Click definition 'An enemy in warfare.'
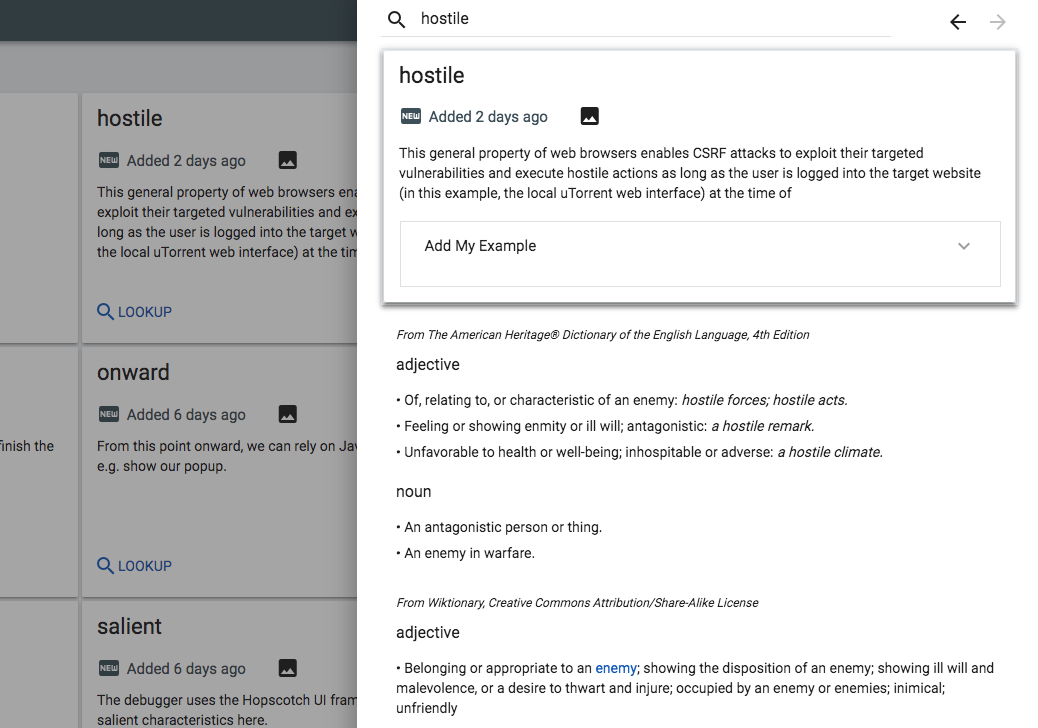The height and width of the screenshot is (728, 1038). (x=465, y=553)
